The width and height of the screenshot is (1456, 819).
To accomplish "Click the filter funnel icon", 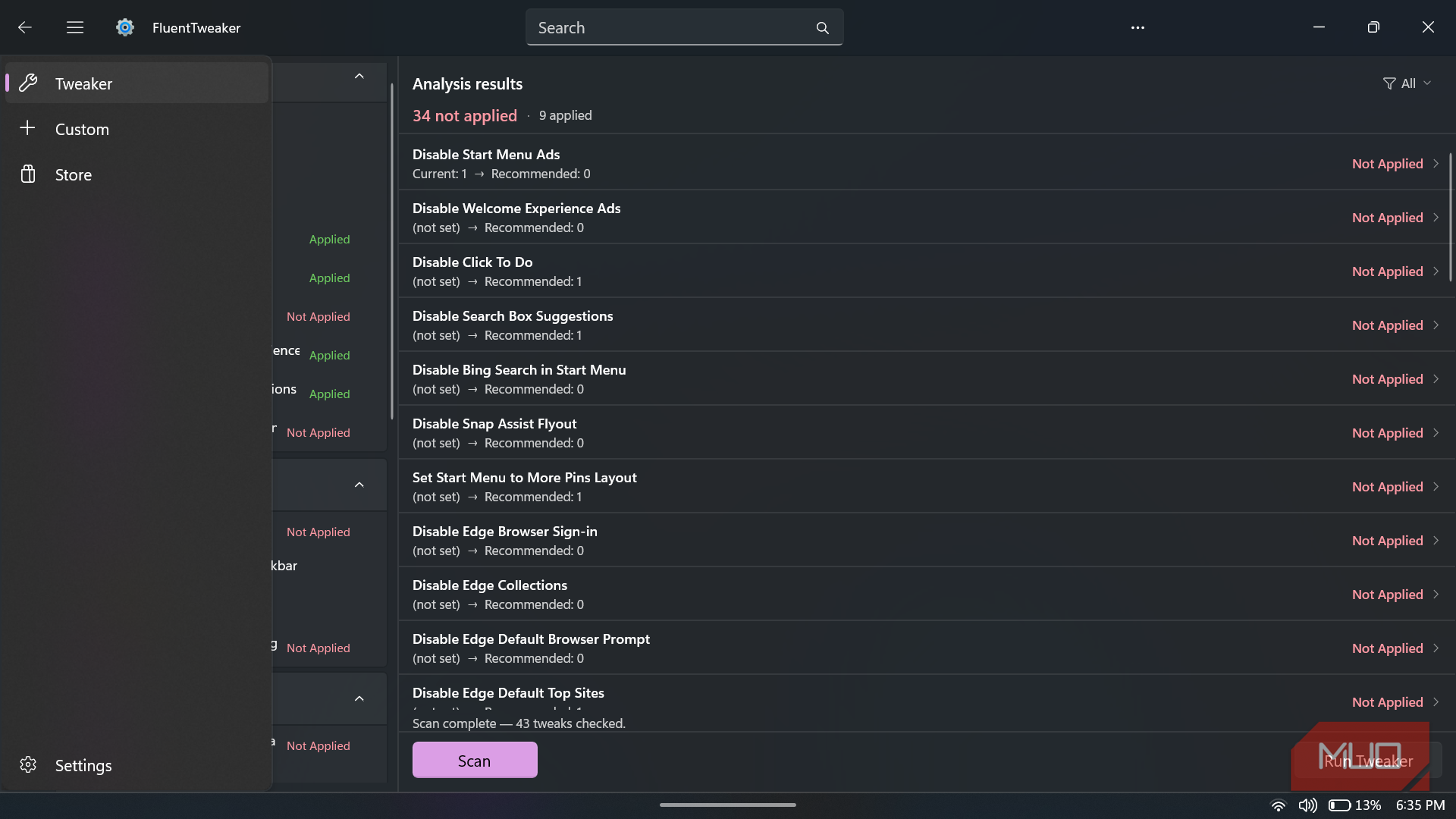I will 1389,83.
